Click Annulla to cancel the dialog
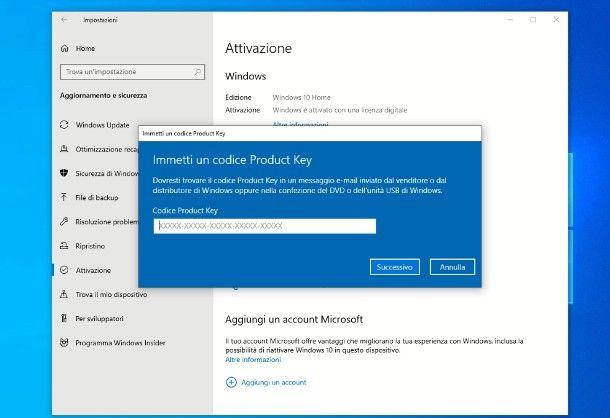 coord(452,267)
